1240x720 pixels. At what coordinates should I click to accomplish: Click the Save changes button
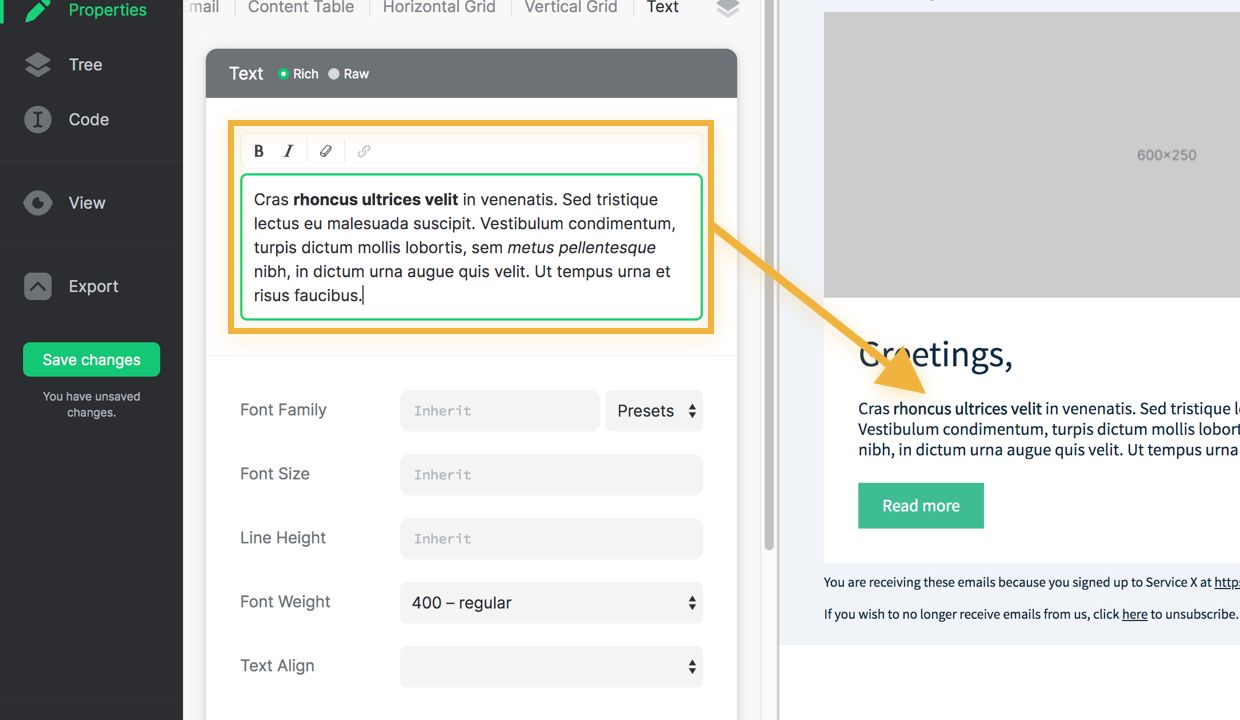[x=91, y=359]
